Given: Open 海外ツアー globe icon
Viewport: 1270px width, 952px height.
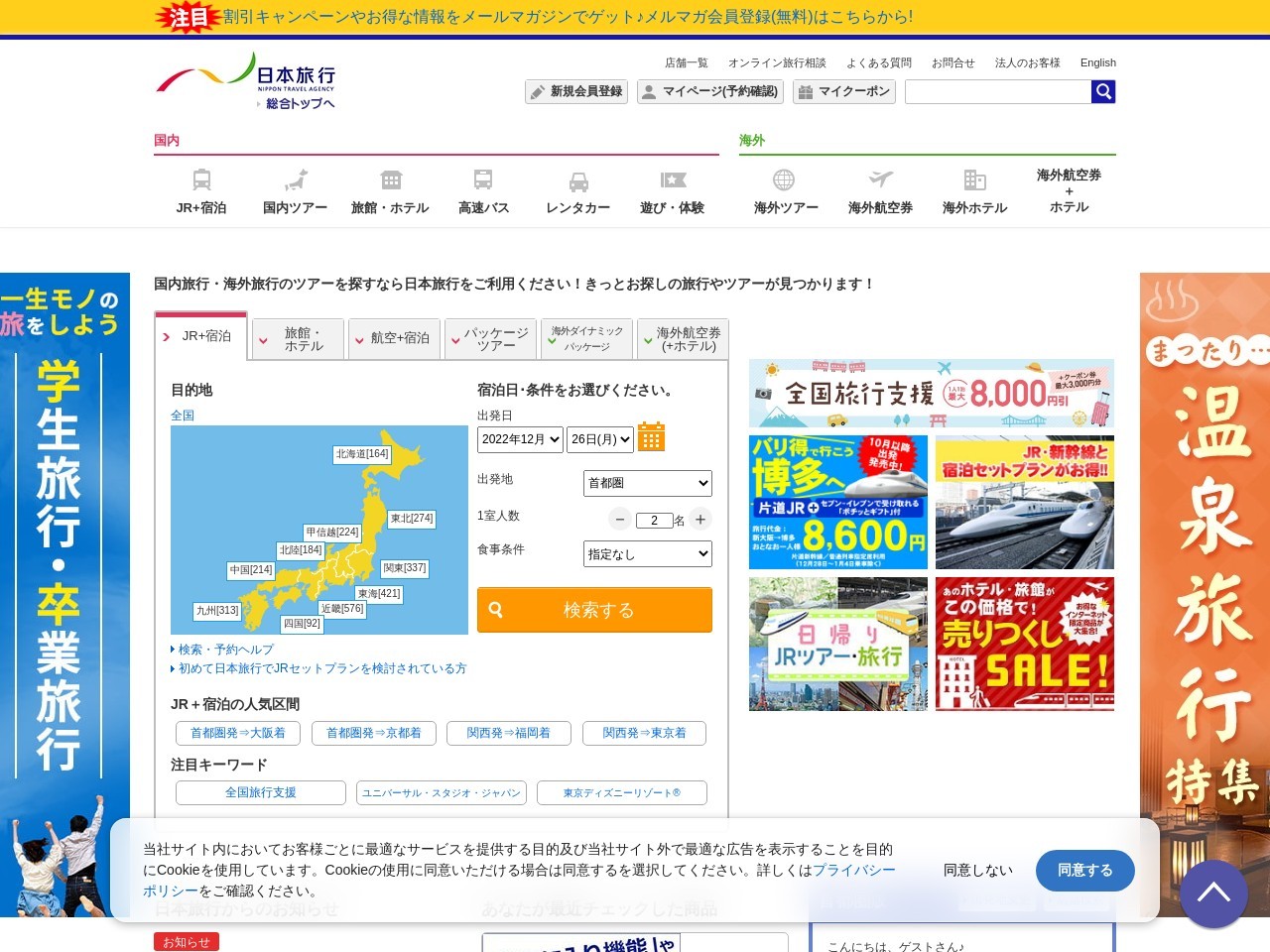Looking at the screenshot, I should (784, 179).
